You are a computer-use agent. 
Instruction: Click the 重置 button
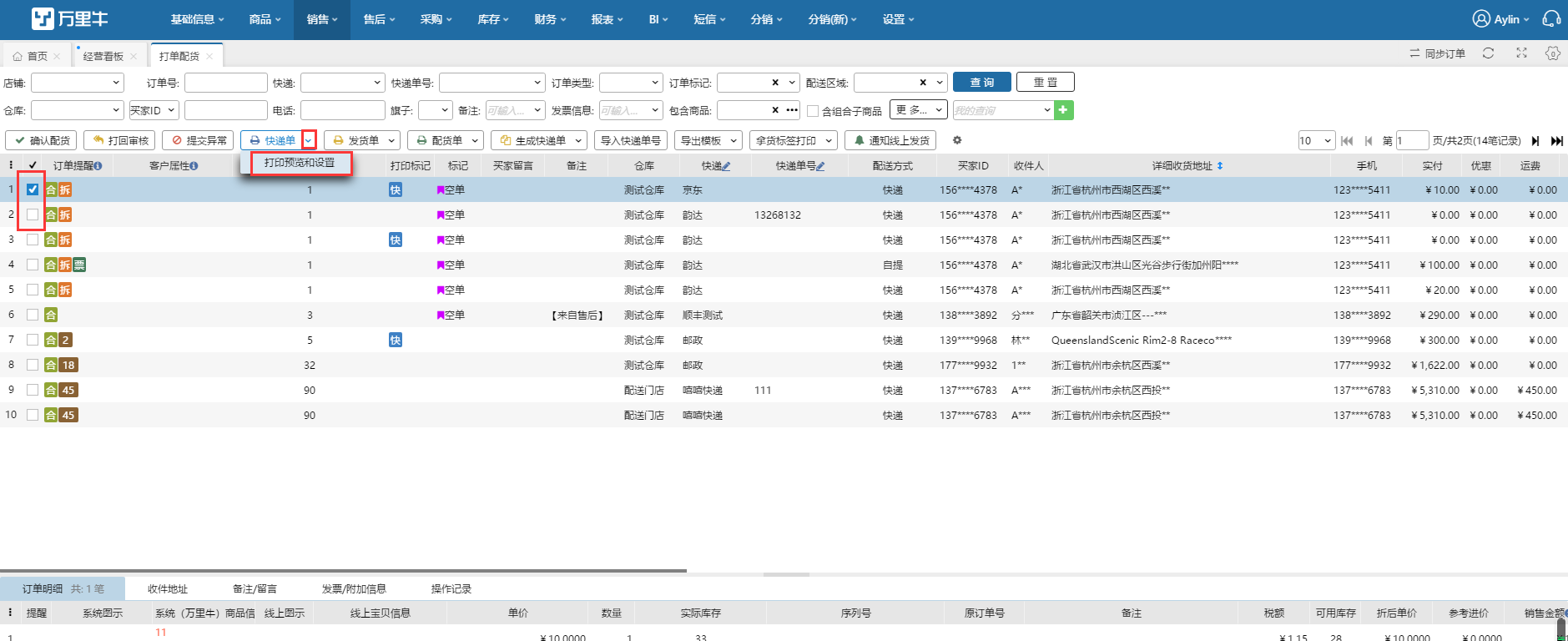click(1046, 82)
